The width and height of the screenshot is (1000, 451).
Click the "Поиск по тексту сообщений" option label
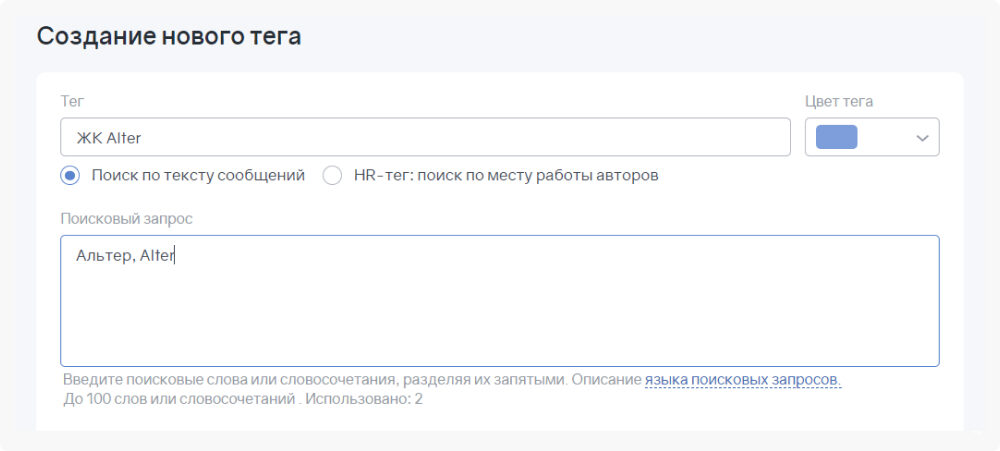pos(198,176)
